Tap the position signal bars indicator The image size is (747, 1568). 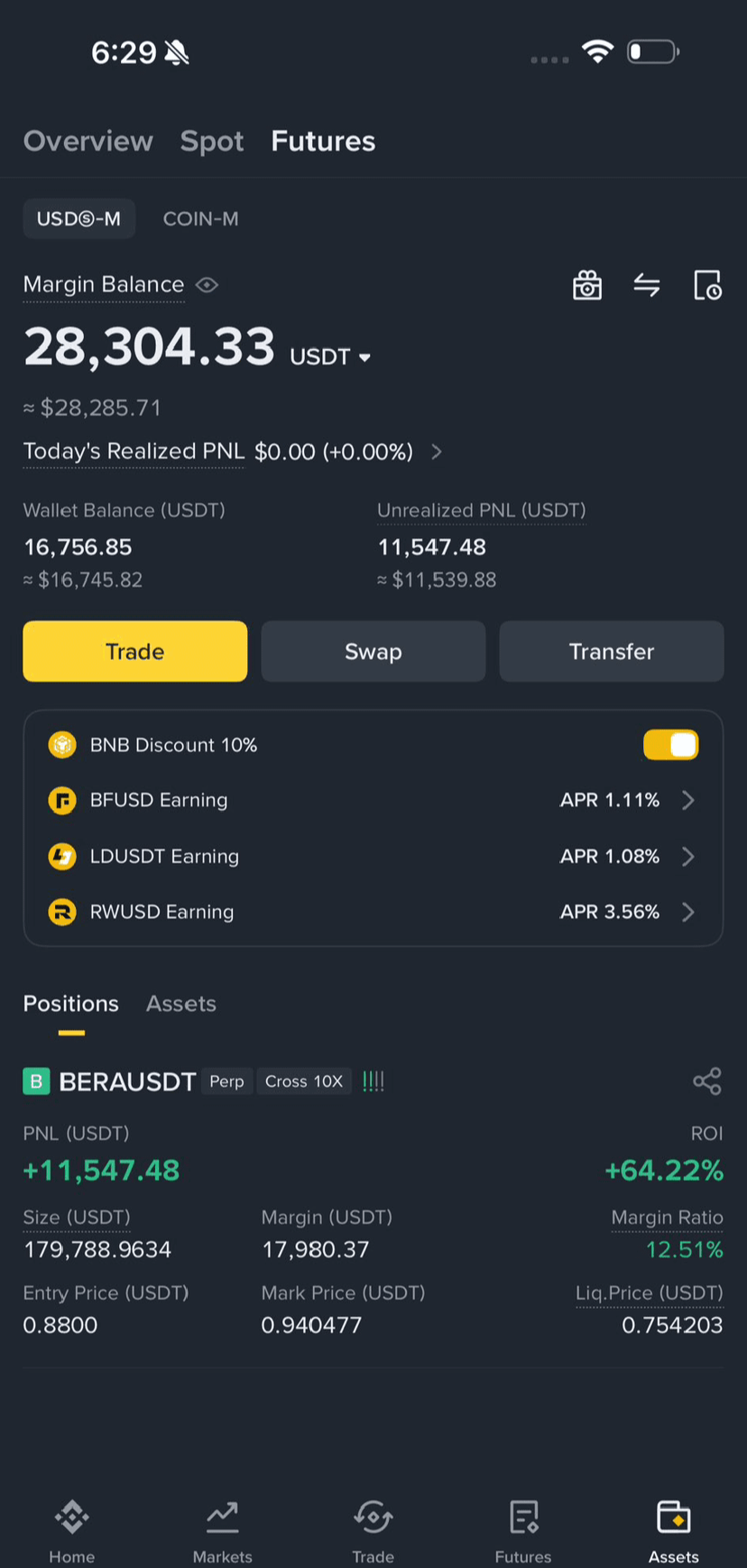coord(373,1081)
